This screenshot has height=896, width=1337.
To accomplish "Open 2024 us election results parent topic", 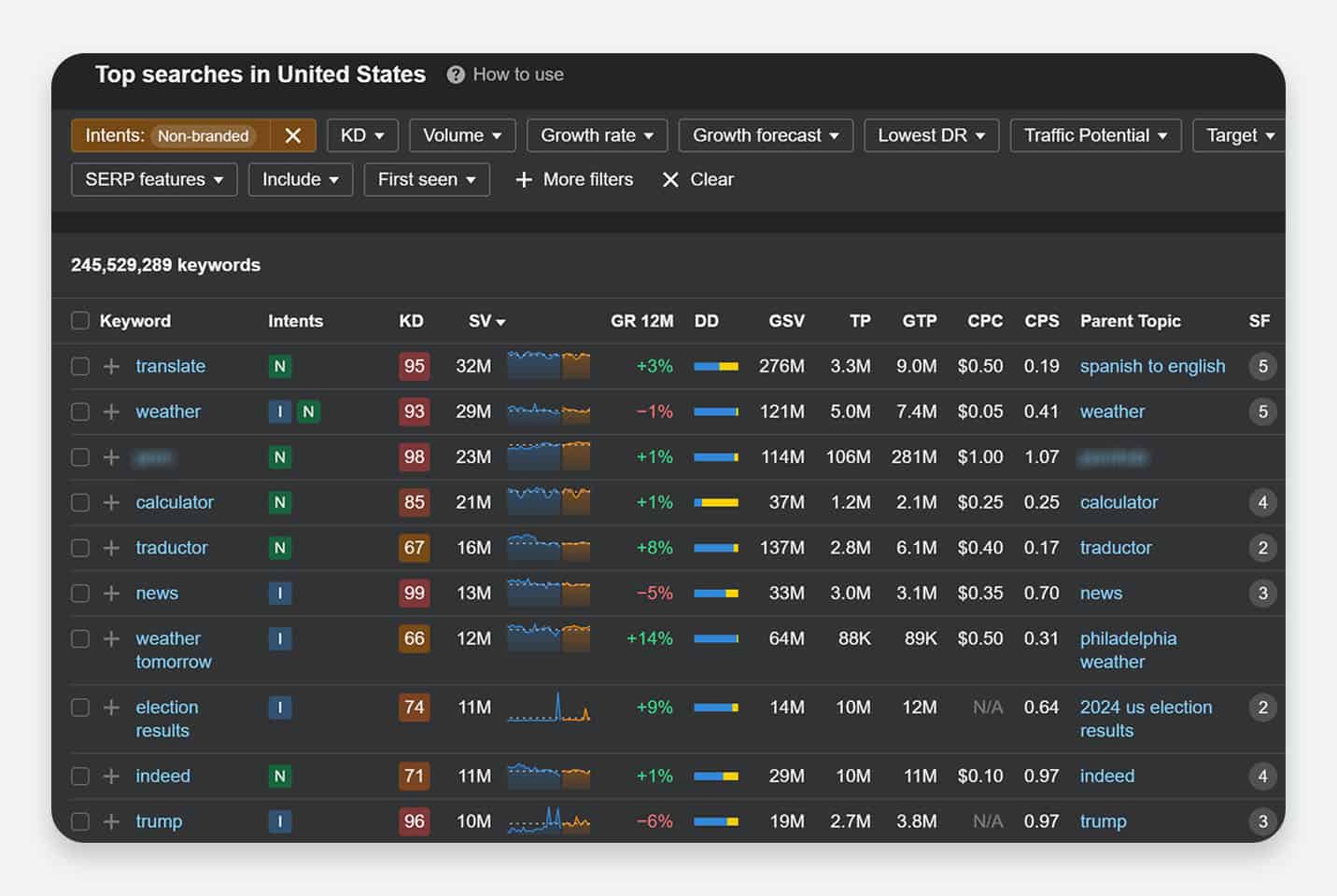I will 1146,719.
